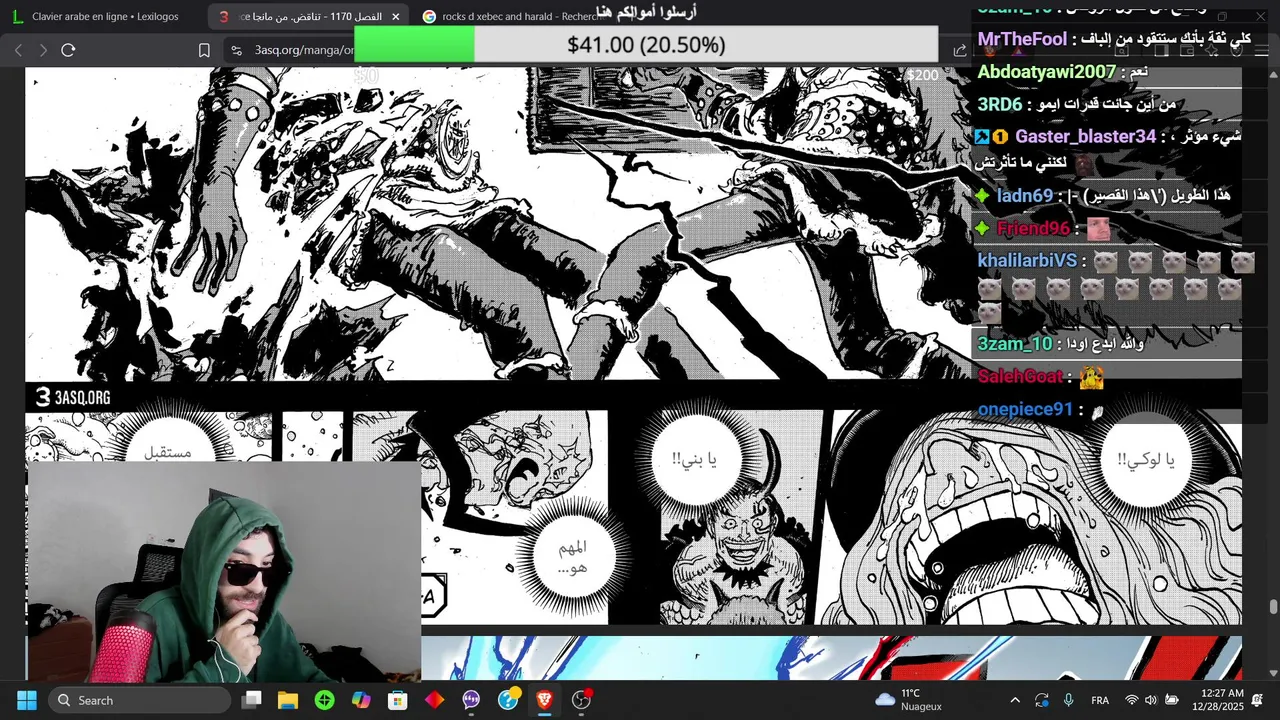Go forward in Brave browser
This screenshot has height=720, width=1280.
pyautogui.click(x=43, y=50)
